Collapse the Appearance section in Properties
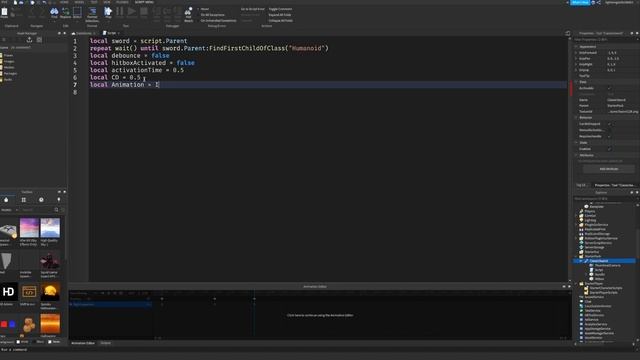This screenshot has height=360, width=640. 576,47
